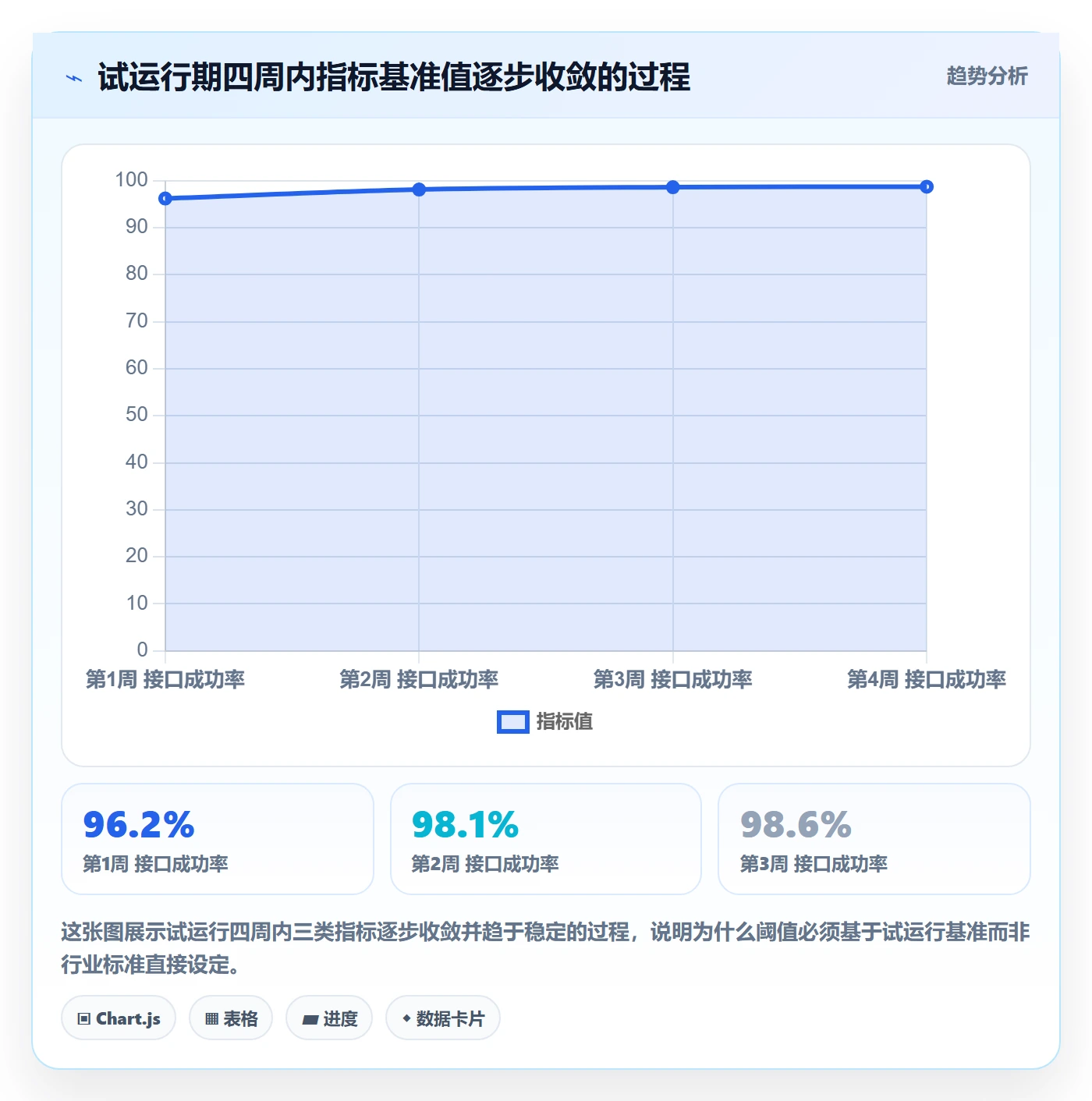Click the description paragraph starting 这张图展示

pyautogui.click(x=546, y=948)
